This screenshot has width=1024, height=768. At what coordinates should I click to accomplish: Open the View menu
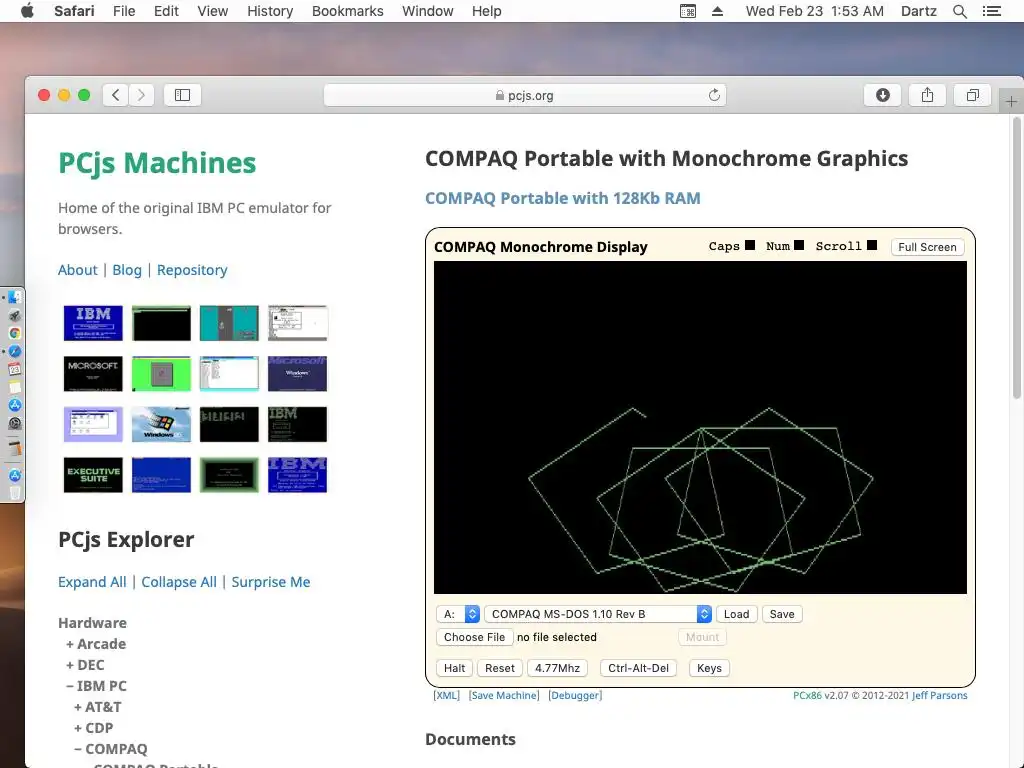[x=212, y=11]
